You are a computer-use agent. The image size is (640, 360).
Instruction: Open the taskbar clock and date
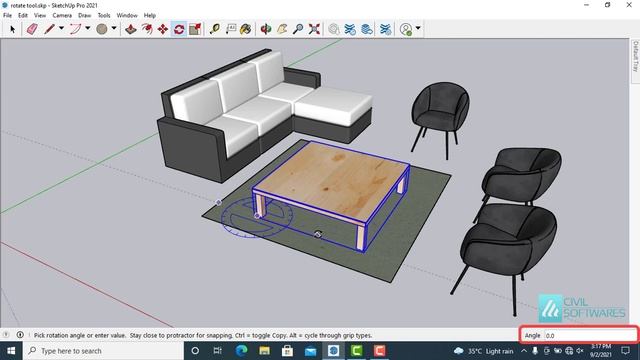pyautogui.click(x=600, y=351)
